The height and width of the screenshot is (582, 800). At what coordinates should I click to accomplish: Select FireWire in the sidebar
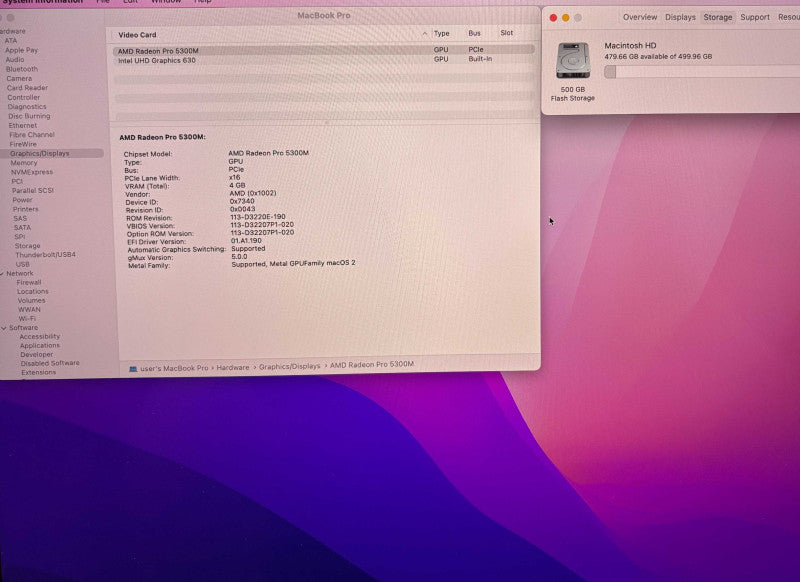23,144
